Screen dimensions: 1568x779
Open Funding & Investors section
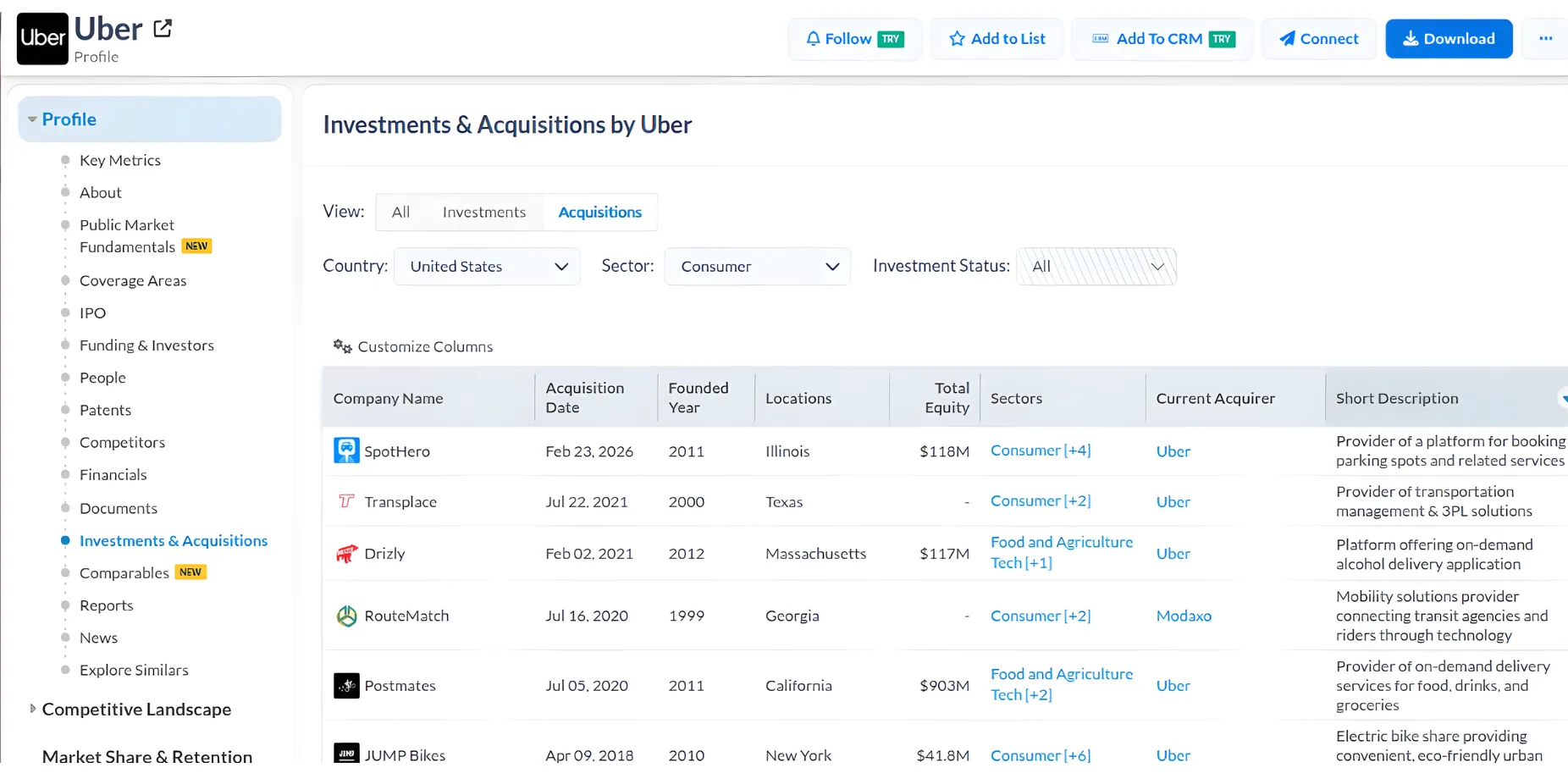tap(146, 345)
